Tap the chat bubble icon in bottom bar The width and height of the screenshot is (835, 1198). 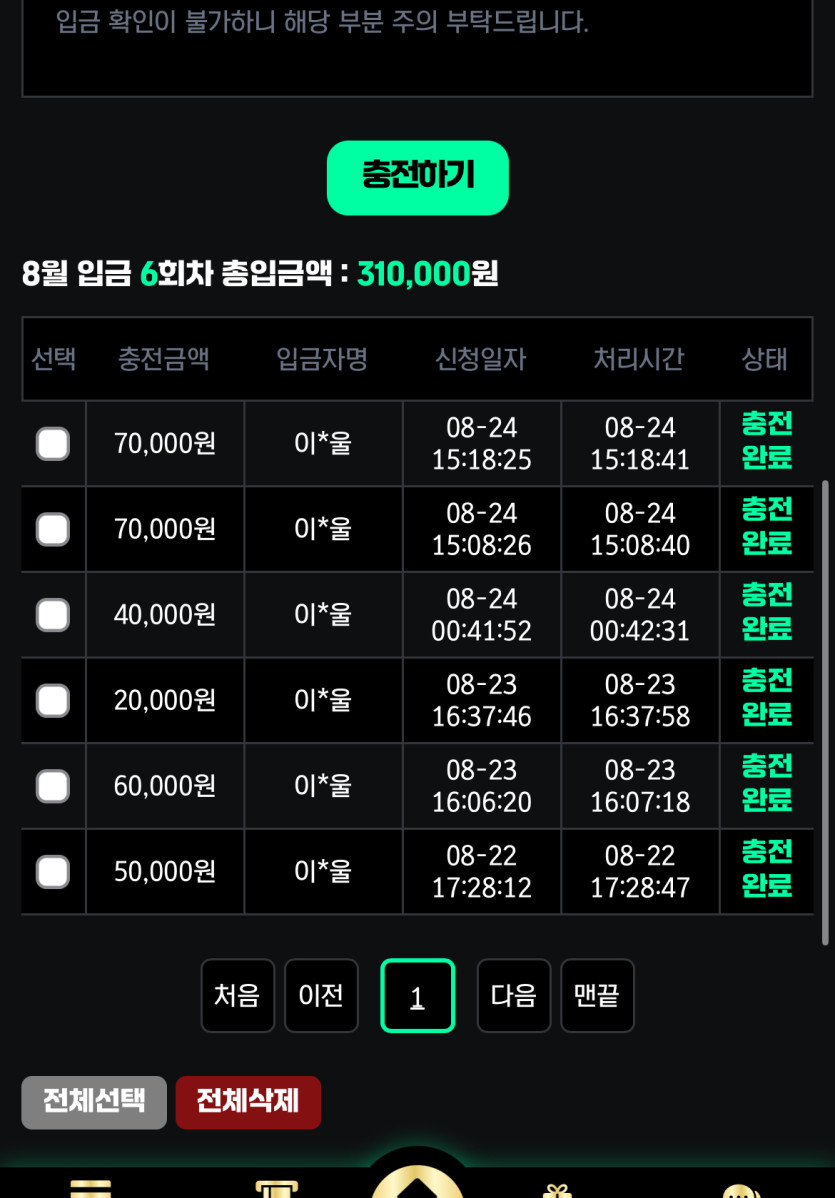click(740, 1190)
